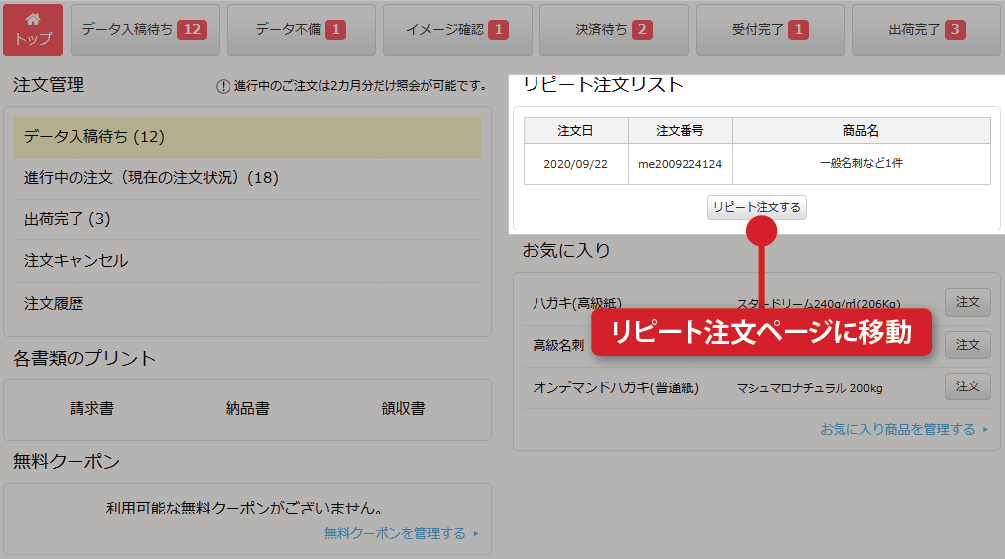This screenshot has width=1005, height=559.
Task: Click the info icon beside 進行中のご注文 notice
Action: 223,86
